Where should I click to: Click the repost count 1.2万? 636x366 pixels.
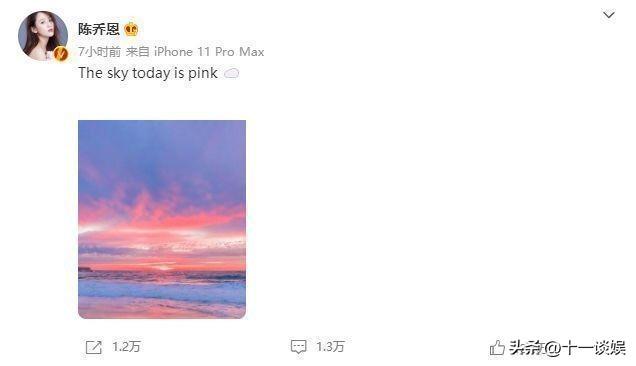(126, 347)
